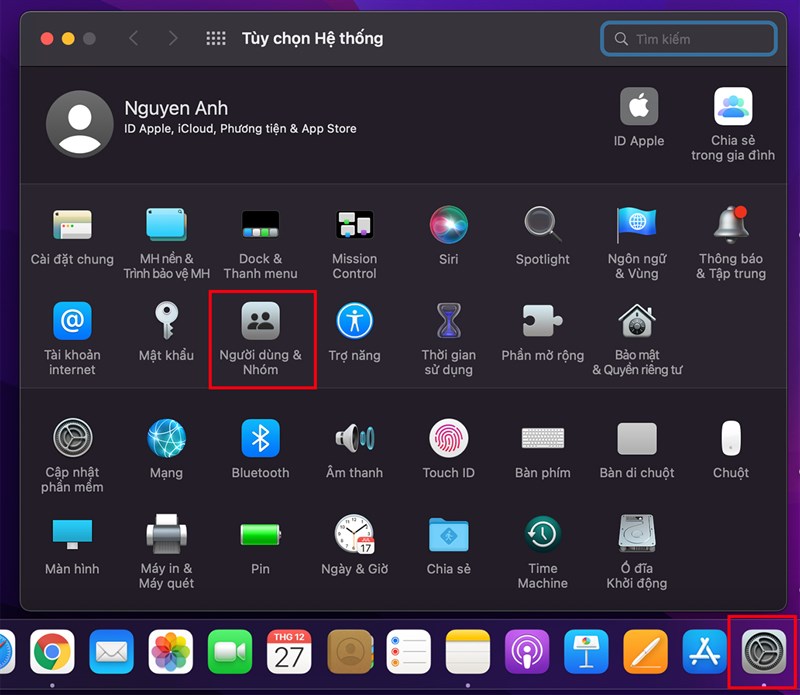This screenshot has width=800, height=695.
Task: Open Người dùng & Nhóm preferences
Action: 261,323
